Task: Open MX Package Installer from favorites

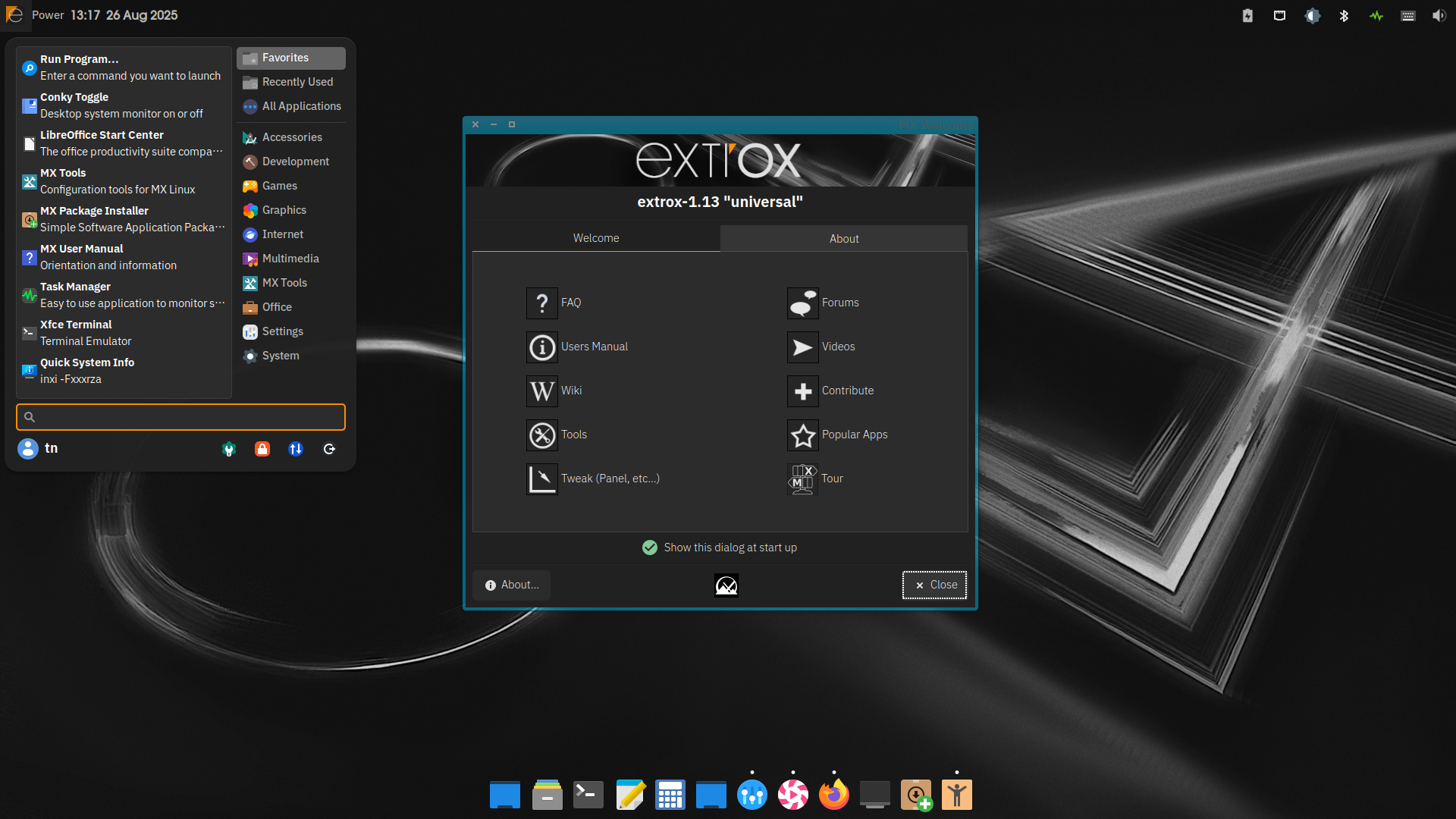Action: tap(124, 219)
